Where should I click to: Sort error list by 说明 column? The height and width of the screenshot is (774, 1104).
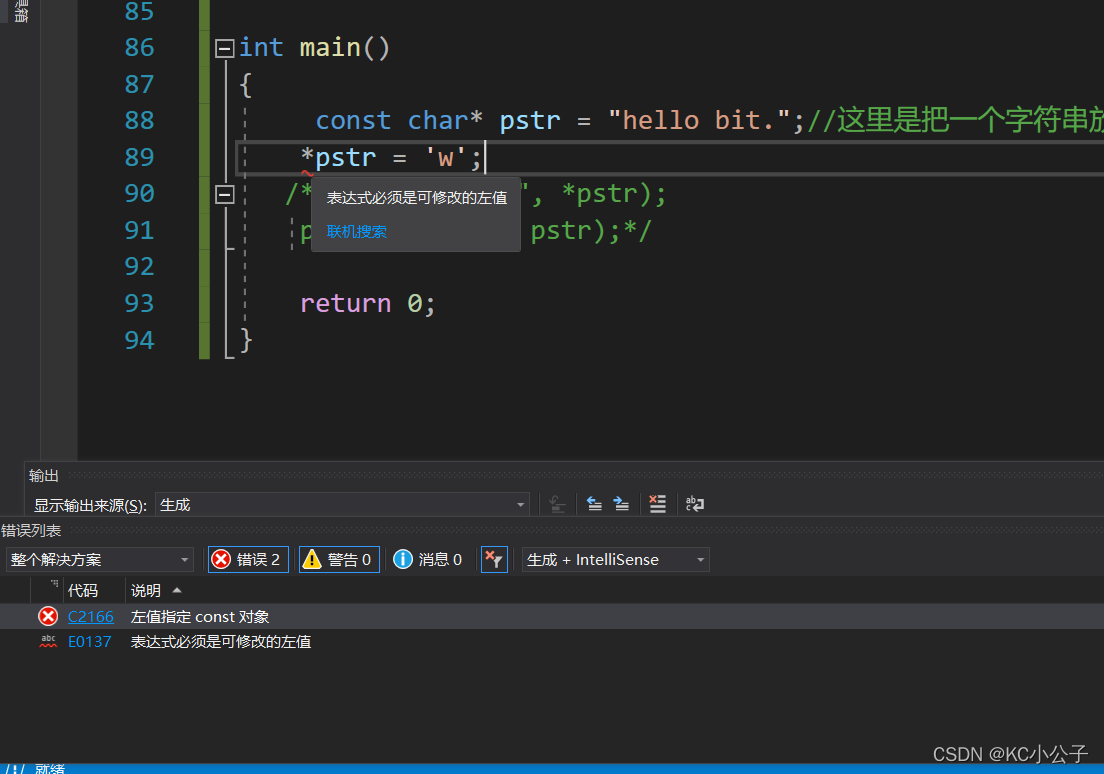[146, 590]
